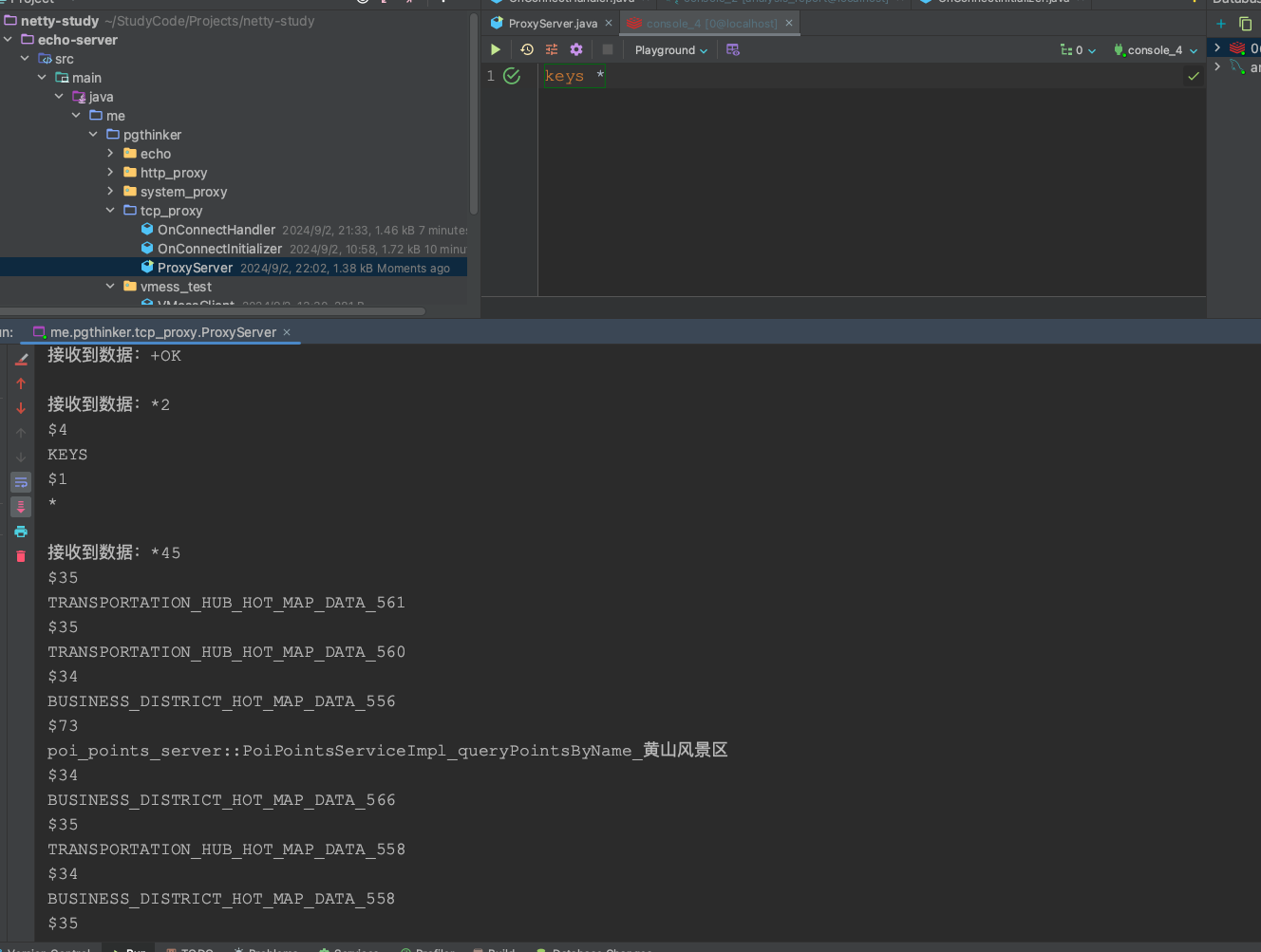
Task: Click the edit/clear pencil icon in the Run panel
Action: point(21,359)
